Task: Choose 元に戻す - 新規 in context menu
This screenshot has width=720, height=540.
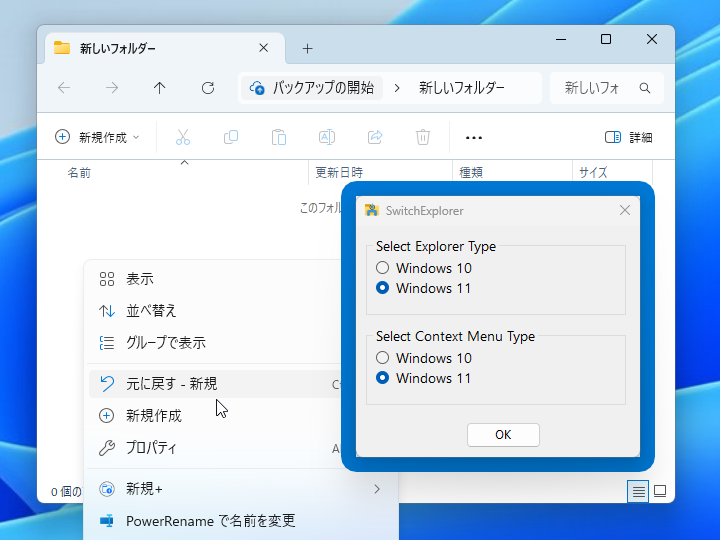Action: pos(216,384)
